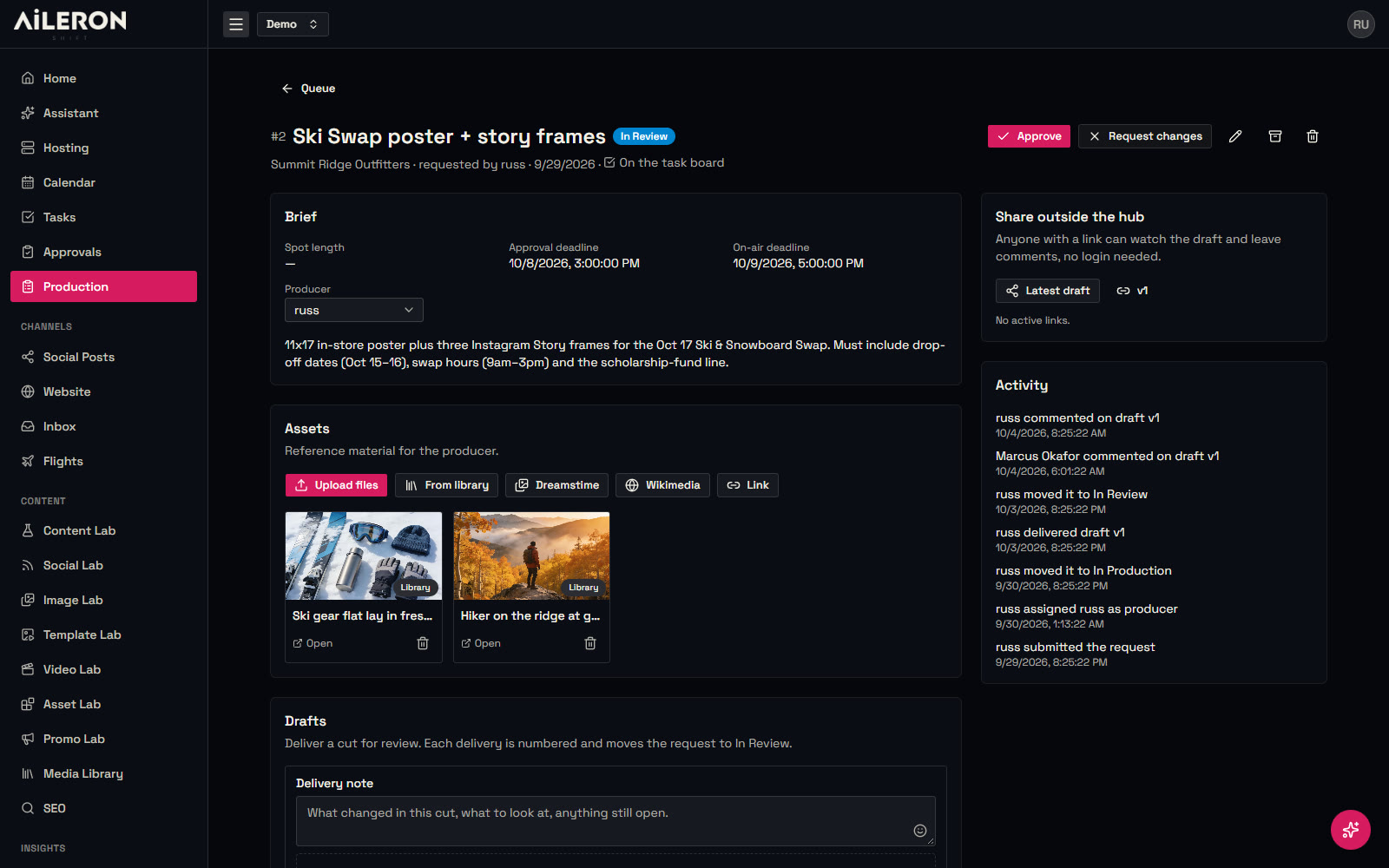Click Request changes button
1389x868 pixels.
coord(1145,136)
